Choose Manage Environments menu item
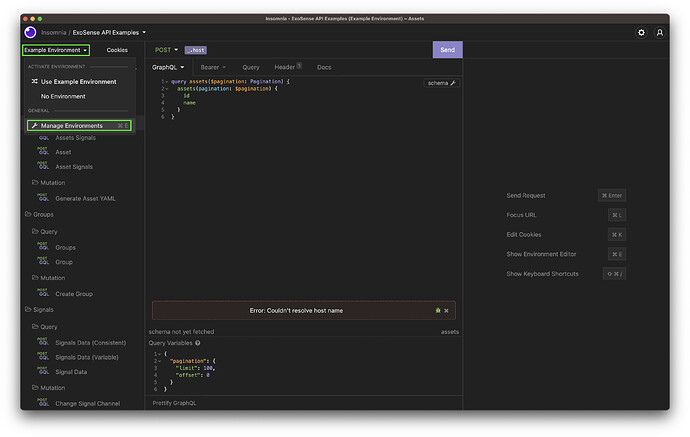Viewport: 690px width, 437px height. [x=79, y=126]
